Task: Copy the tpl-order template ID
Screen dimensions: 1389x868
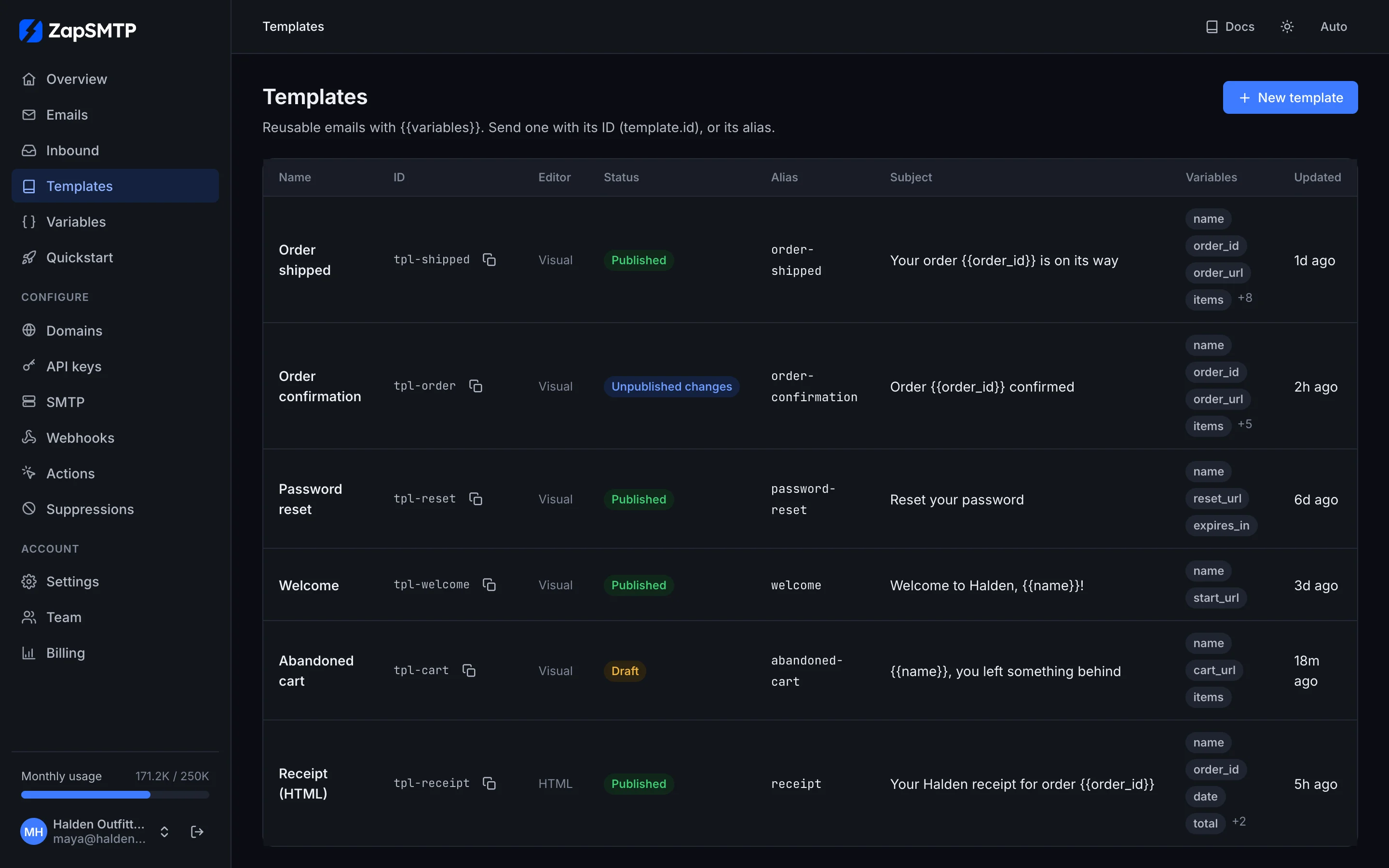Action: point(475,386)
